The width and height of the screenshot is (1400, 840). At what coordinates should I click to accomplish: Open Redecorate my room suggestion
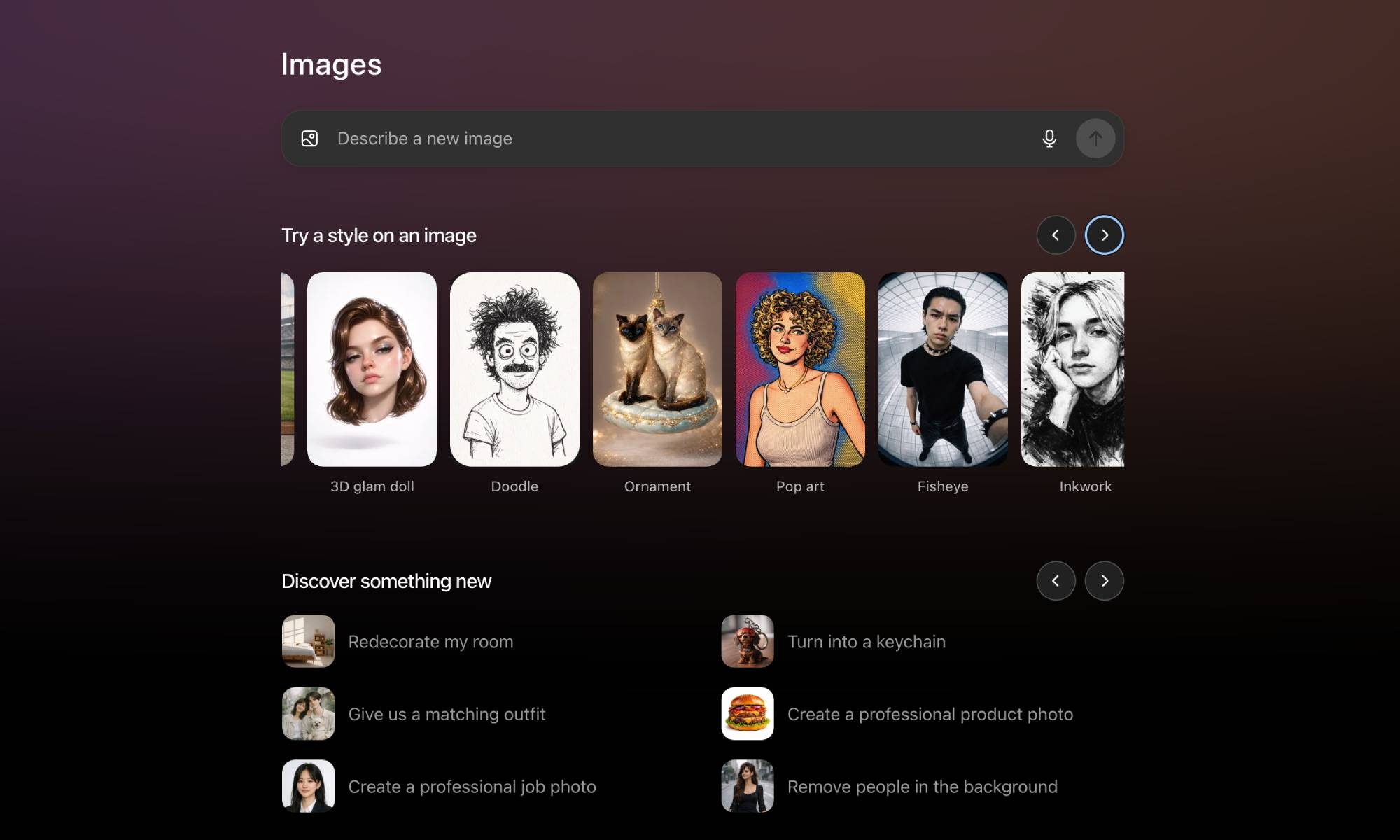(x=430, y=642)
